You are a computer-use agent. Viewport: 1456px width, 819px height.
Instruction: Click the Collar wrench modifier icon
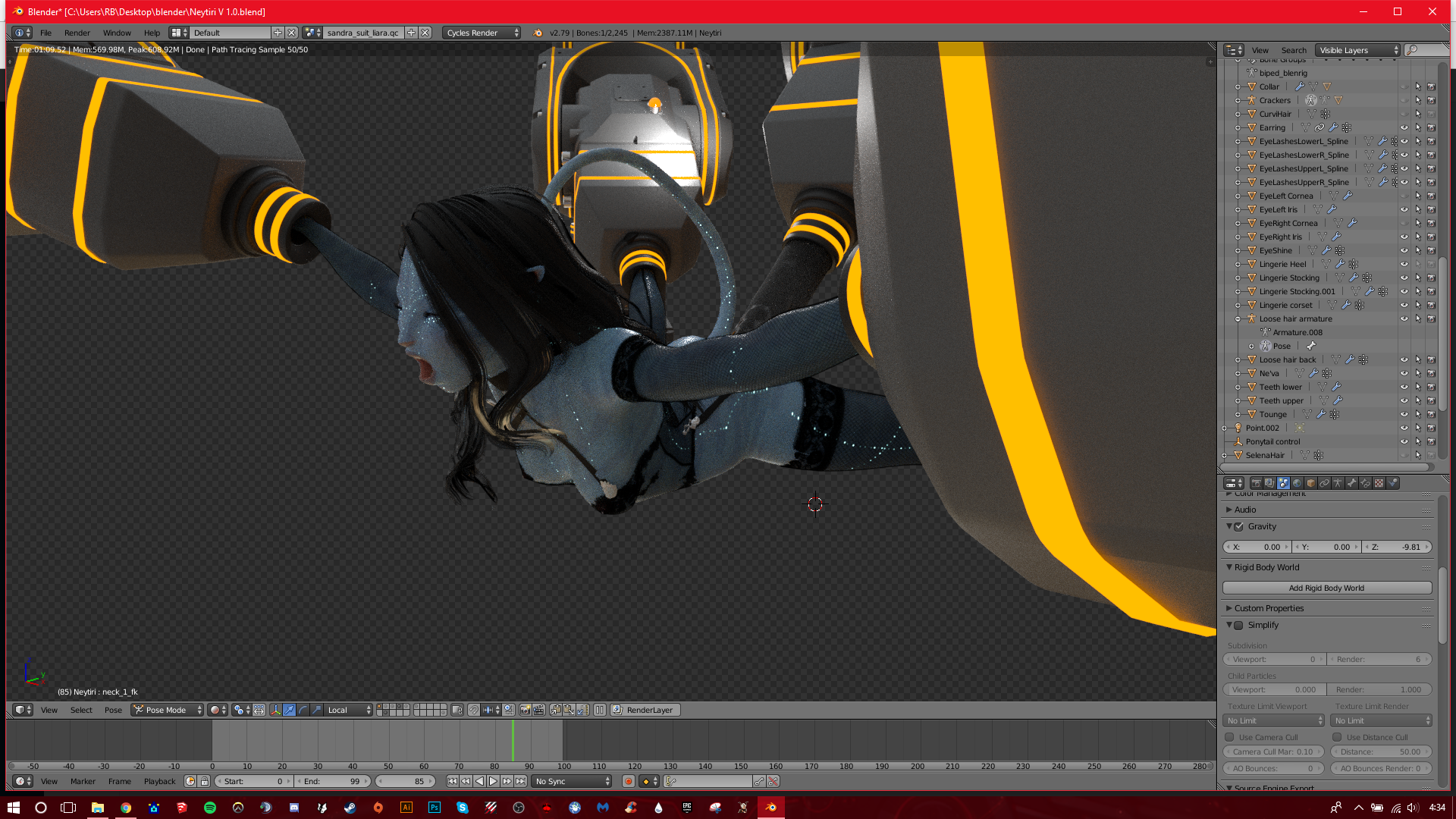(x=1299, y=86)
